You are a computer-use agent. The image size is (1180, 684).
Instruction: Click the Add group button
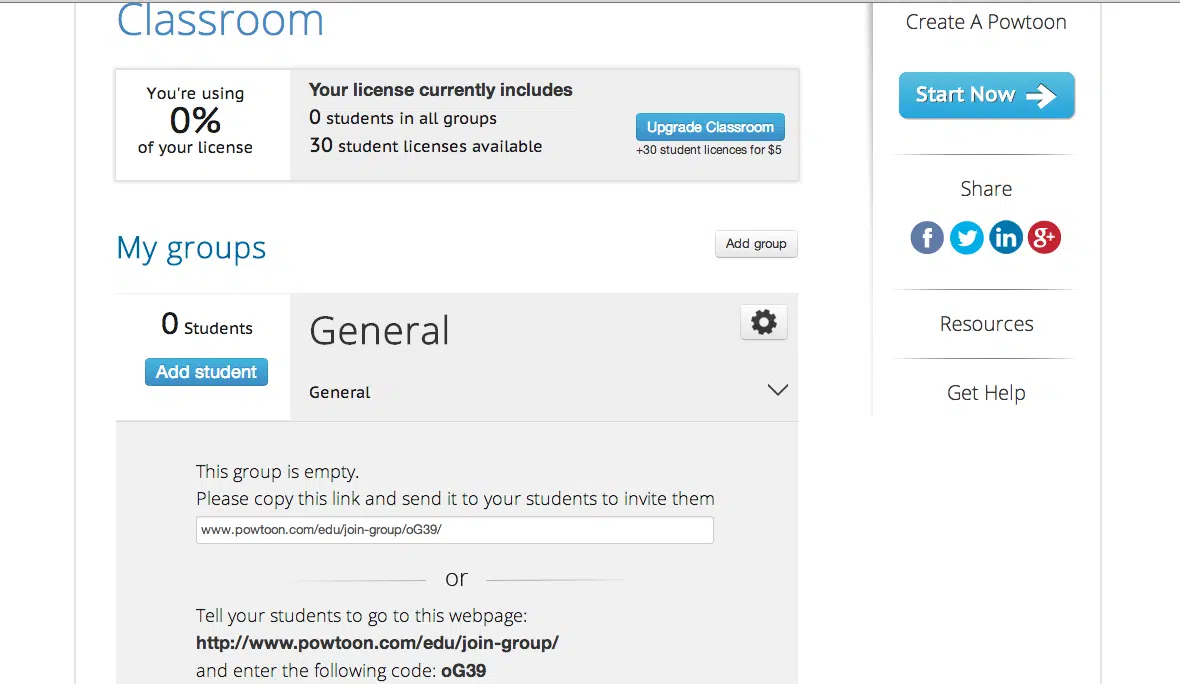(756, 244)
